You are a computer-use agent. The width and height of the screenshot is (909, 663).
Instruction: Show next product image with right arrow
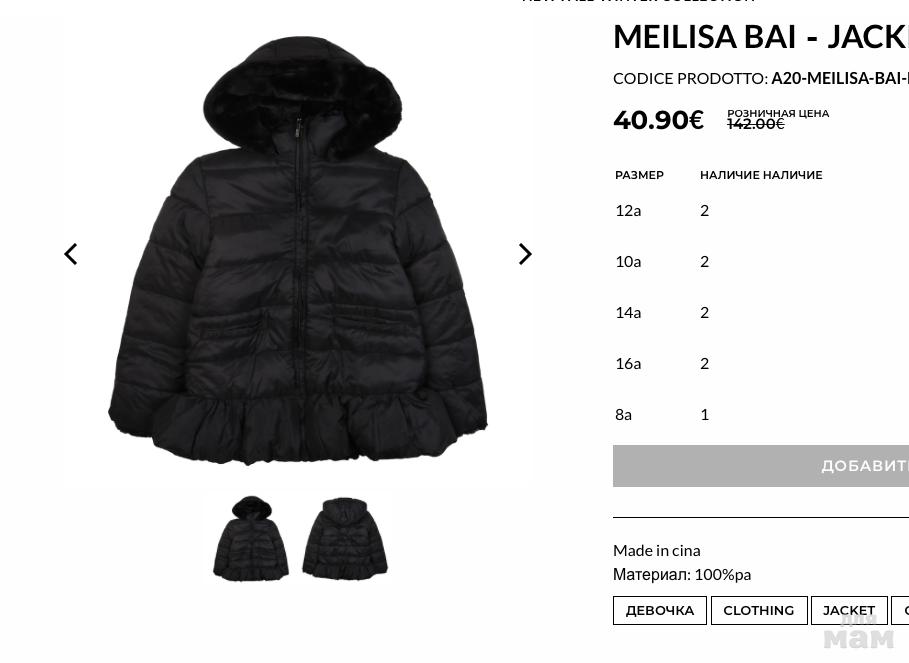point(525,254)
